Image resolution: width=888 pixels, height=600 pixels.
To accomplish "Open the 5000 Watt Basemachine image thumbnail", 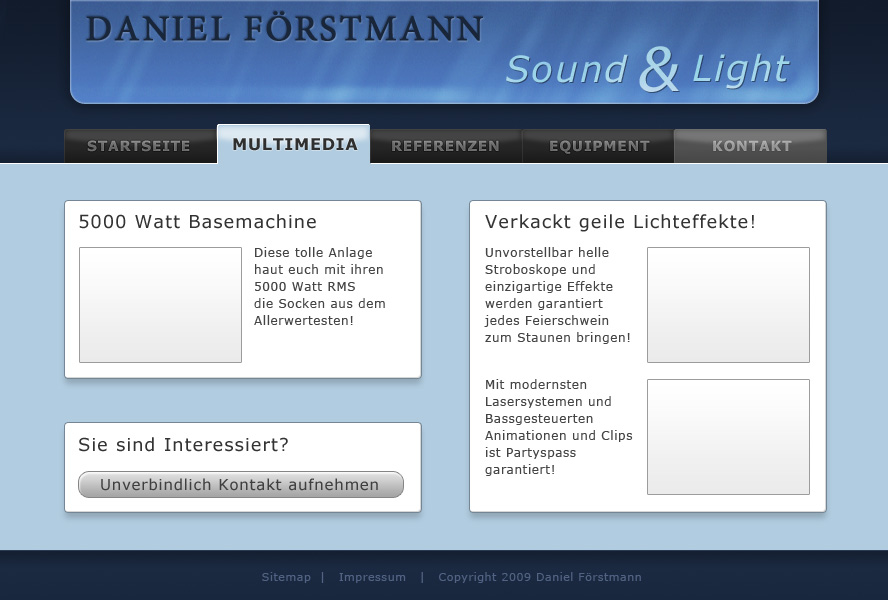I will coord(160,305).
